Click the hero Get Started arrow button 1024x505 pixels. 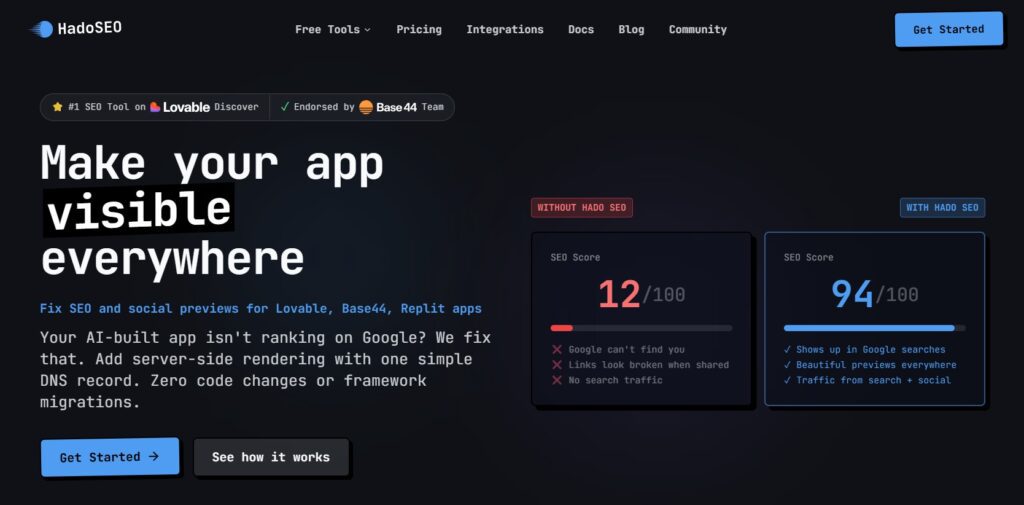coord(110,457)
